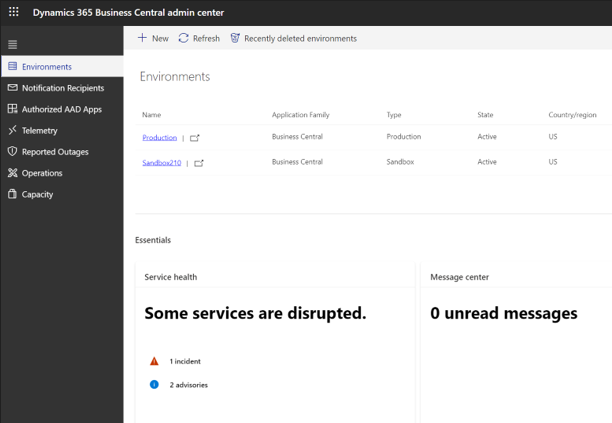Click the Reported Outages shield icon
This screenshot has height=423, width=612.
(12, 151)
